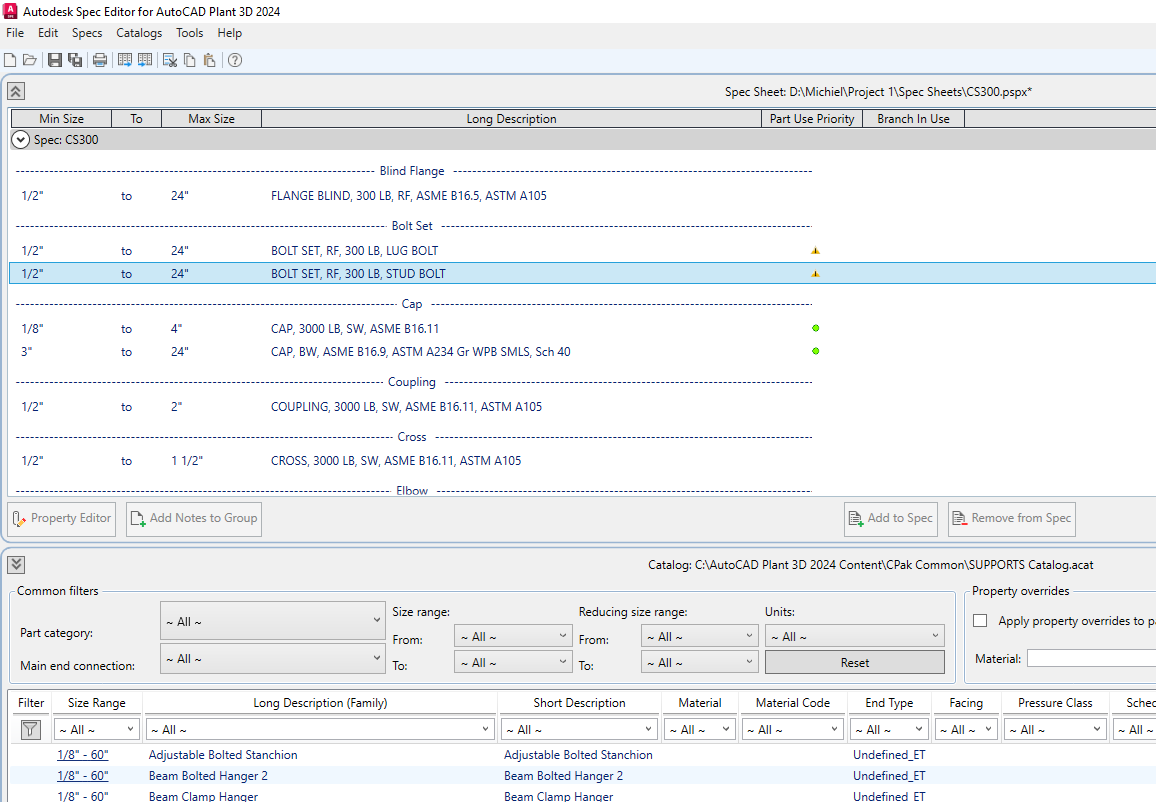Click Add Notes to Group button
This screenshot has height=802, width=1156.
click(194, 519)
